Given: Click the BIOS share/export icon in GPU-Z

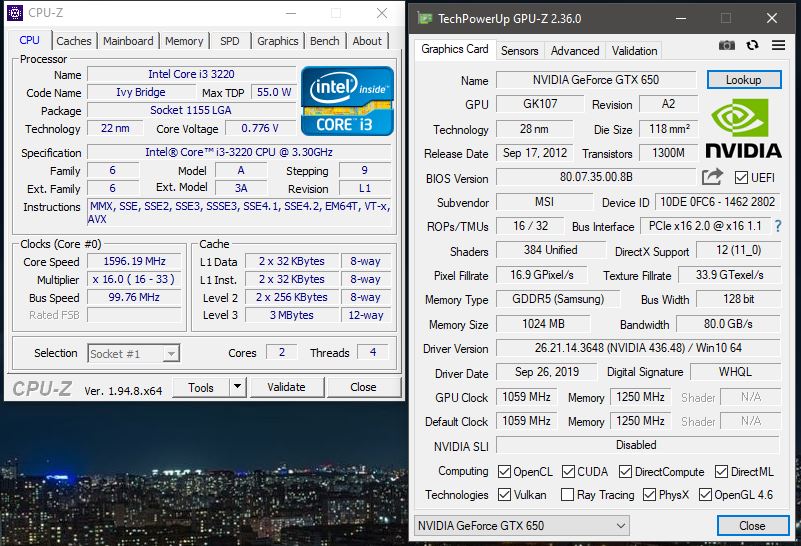Looking at the screenshot, I should (713, 177).
